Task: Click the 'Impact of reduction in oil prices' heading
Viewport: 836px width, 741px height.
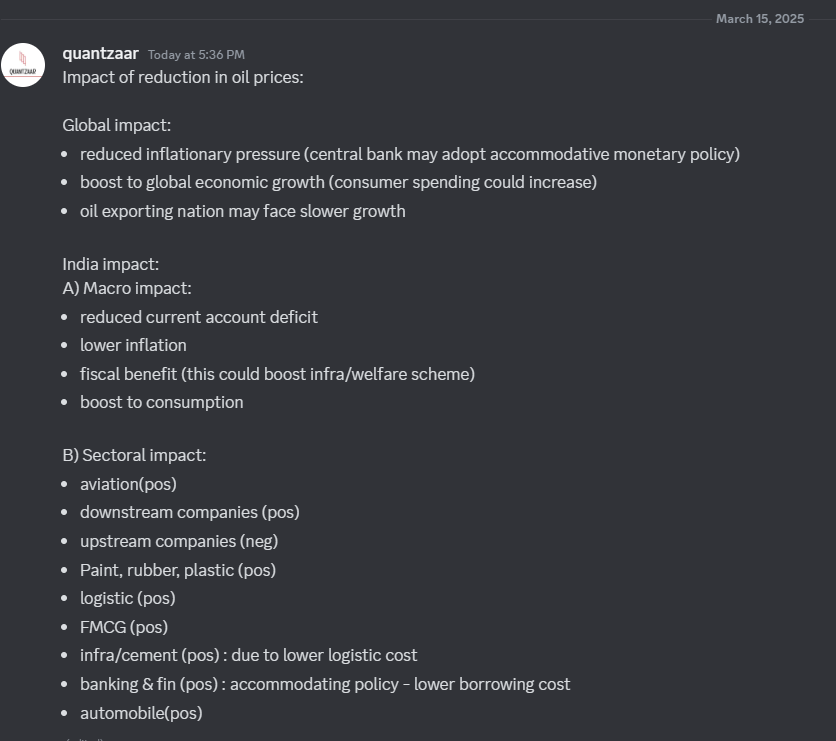Action: [x=183, y=77]
